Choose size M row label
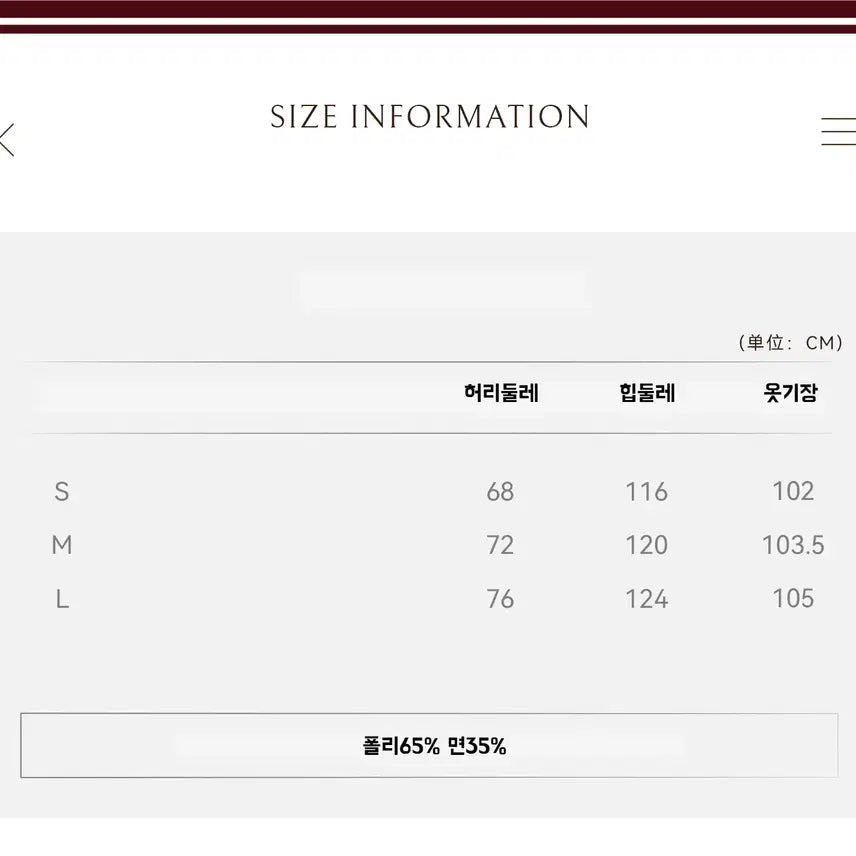This screenshot has width=856, height=856. (x=62, y=545)
